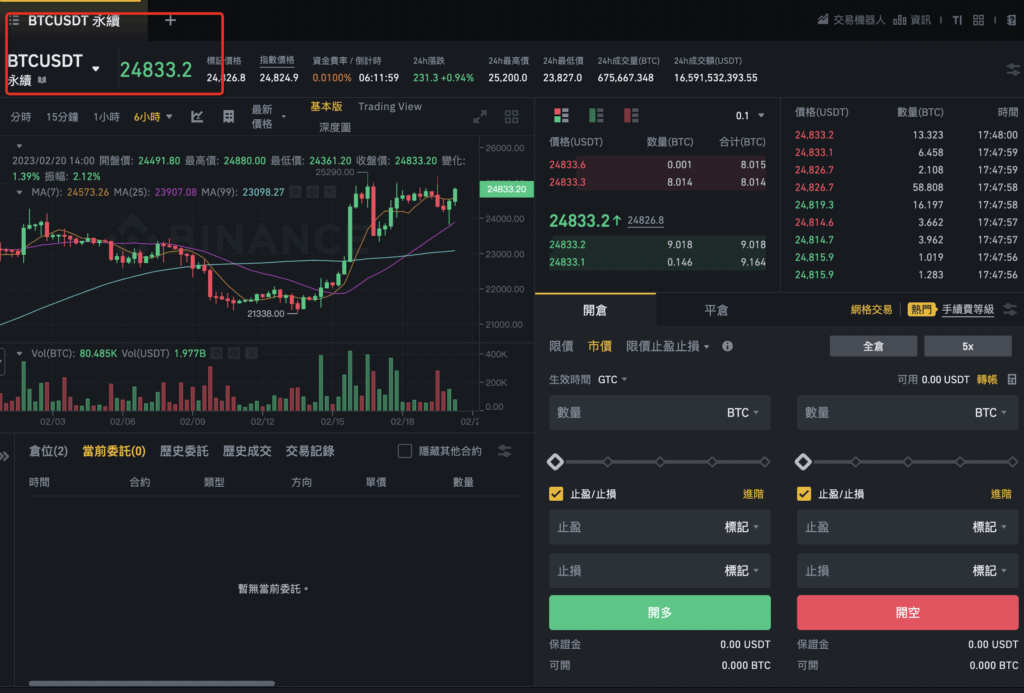Image resolution: width=1024 pixels, height=693 pixels.
Task: Click the chart grid table icon near 最新價格
Action: tap(229, 117)
